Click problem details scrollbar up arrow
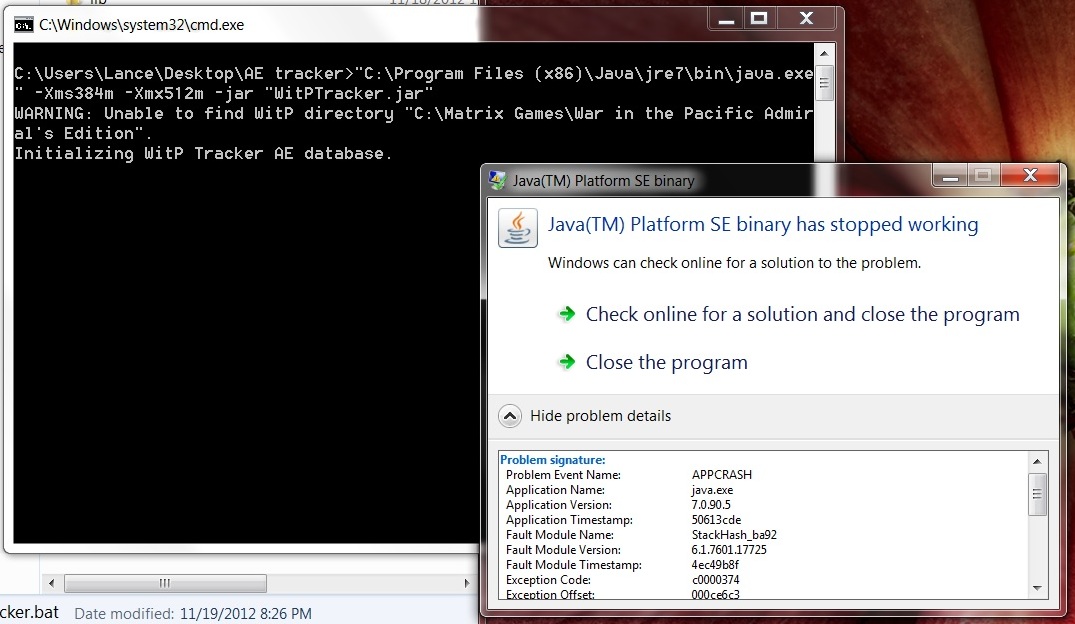 (1037, 461)
